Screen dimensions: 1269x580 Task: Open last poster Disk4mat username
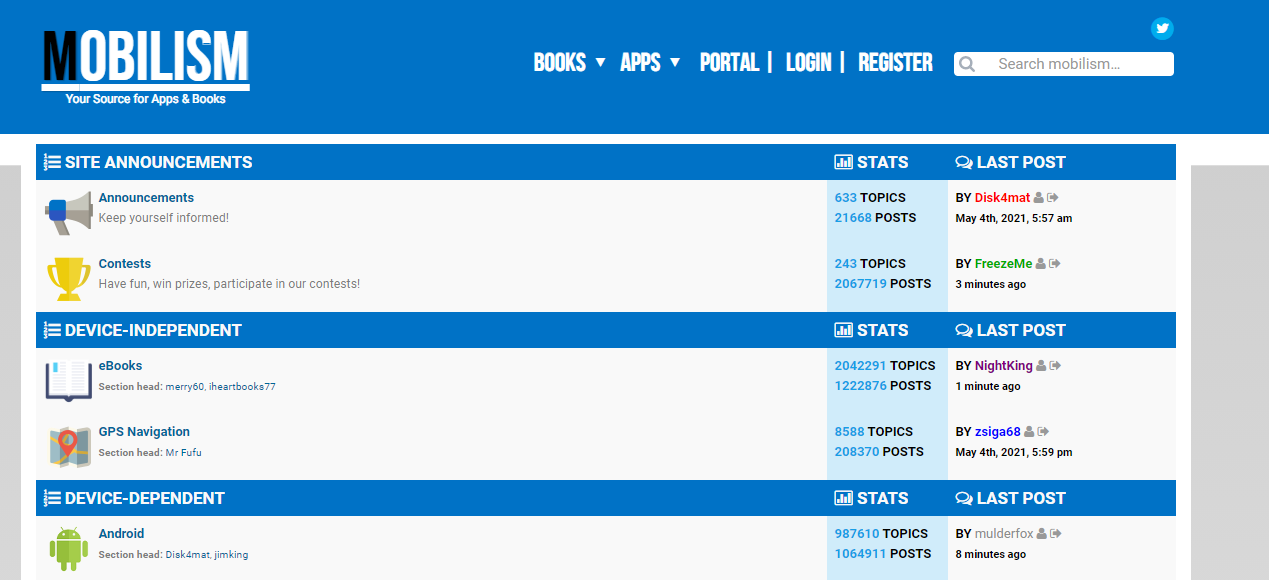tap(1002, 198)
